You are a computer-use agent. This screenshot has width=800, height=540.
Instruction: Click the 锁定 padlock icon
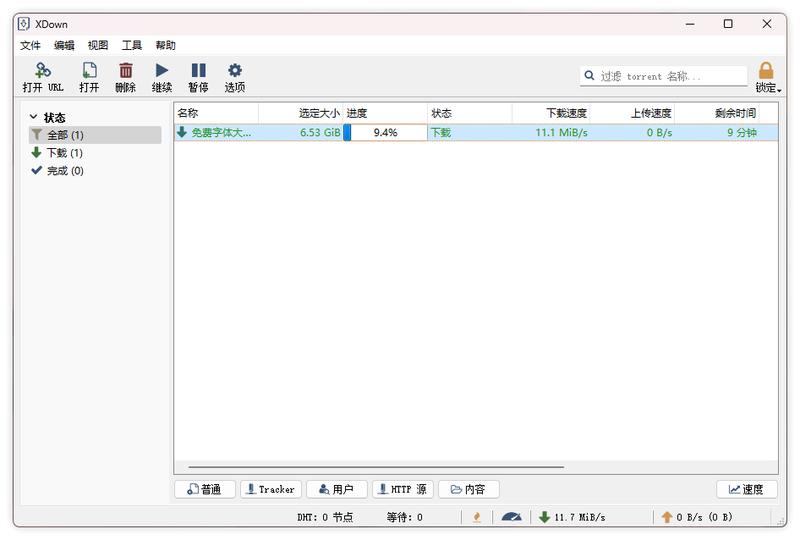pos(766,70)
